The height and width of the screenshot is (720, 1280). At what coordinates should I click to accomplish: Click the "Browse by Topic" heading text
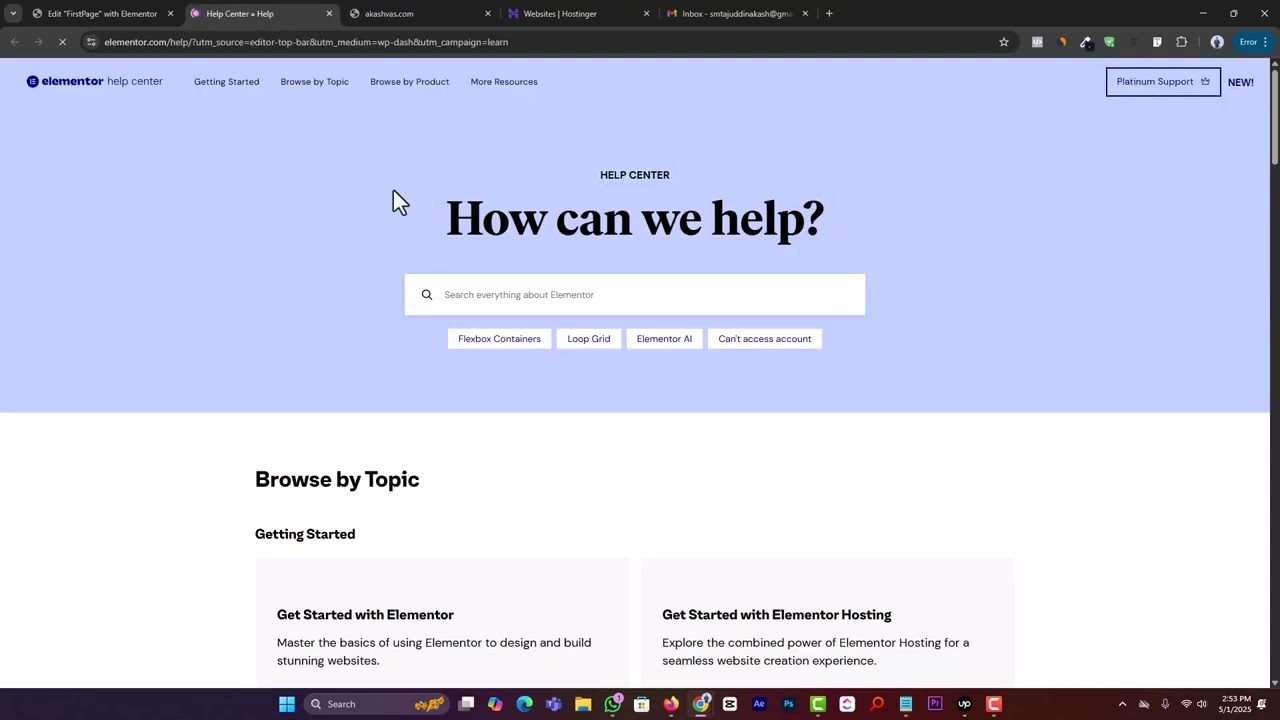pos(337,479)
